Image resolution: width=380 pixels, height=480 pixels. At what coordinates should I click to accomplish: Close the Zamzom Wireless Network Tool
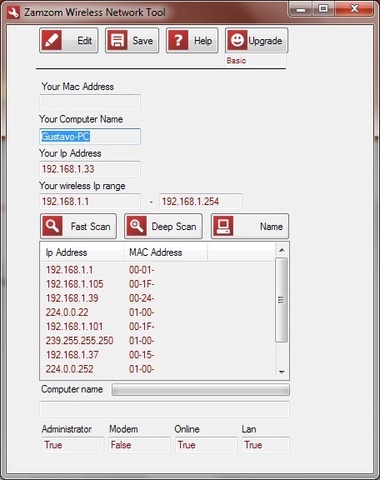coord(354,9)
